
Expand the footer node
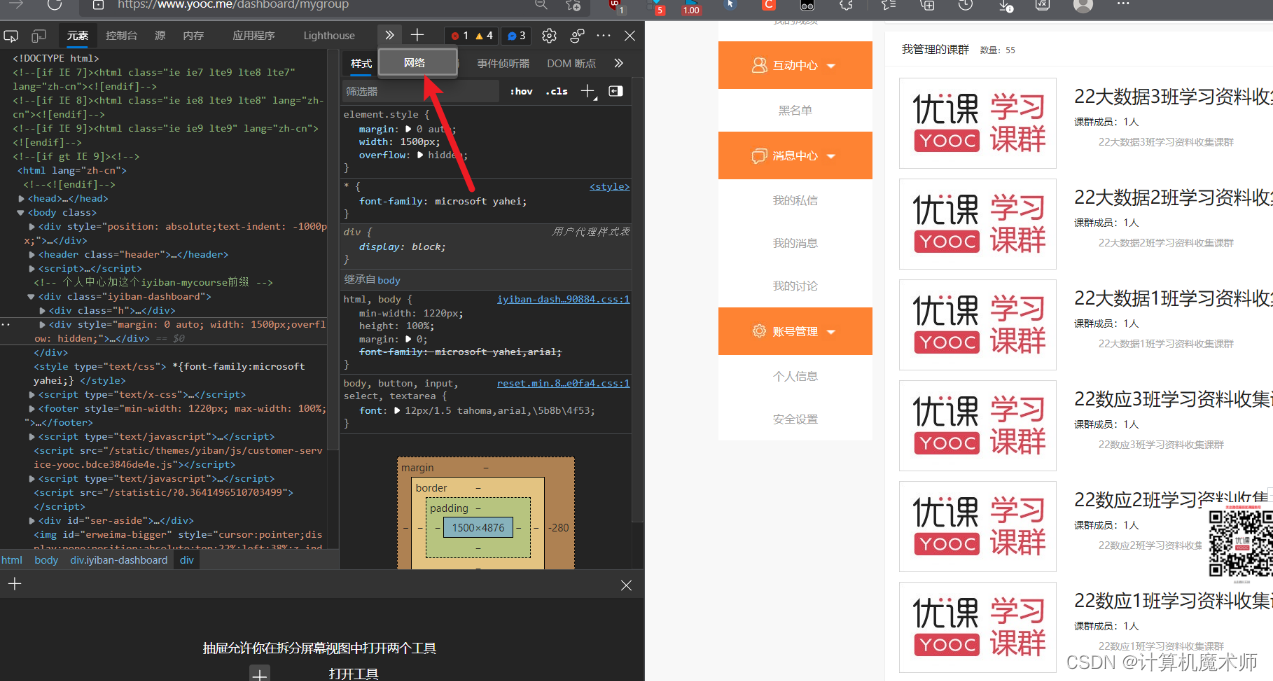[x=32, y=409]
